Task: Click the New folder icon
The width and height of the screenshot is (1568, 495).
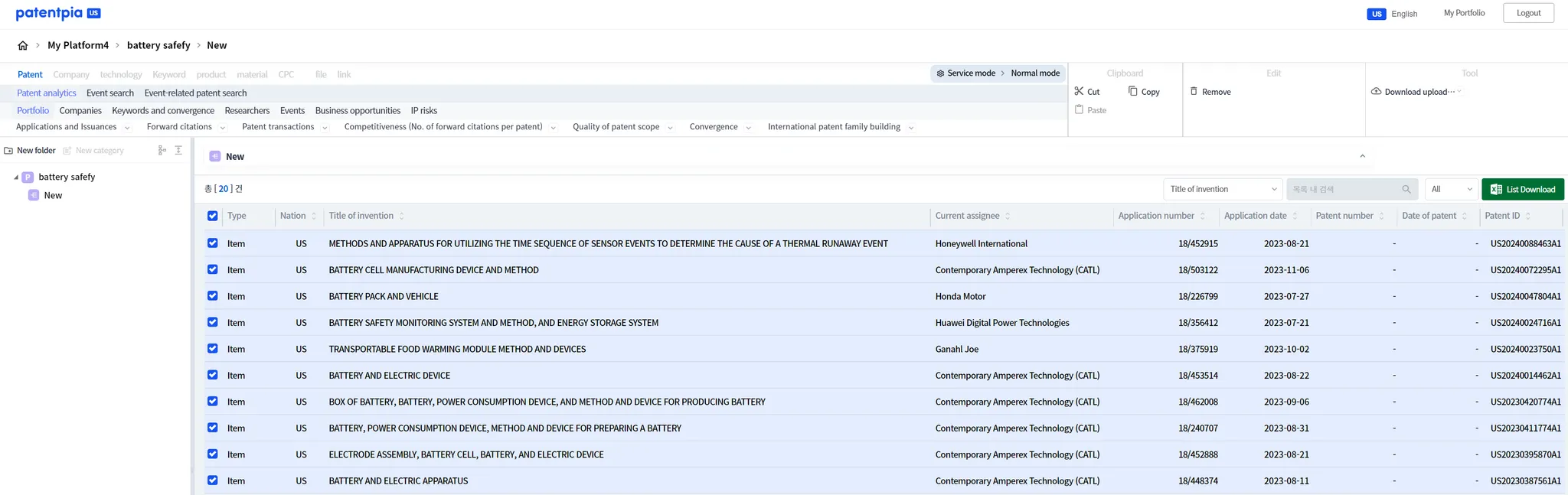Action: click(x=8, y=151)
